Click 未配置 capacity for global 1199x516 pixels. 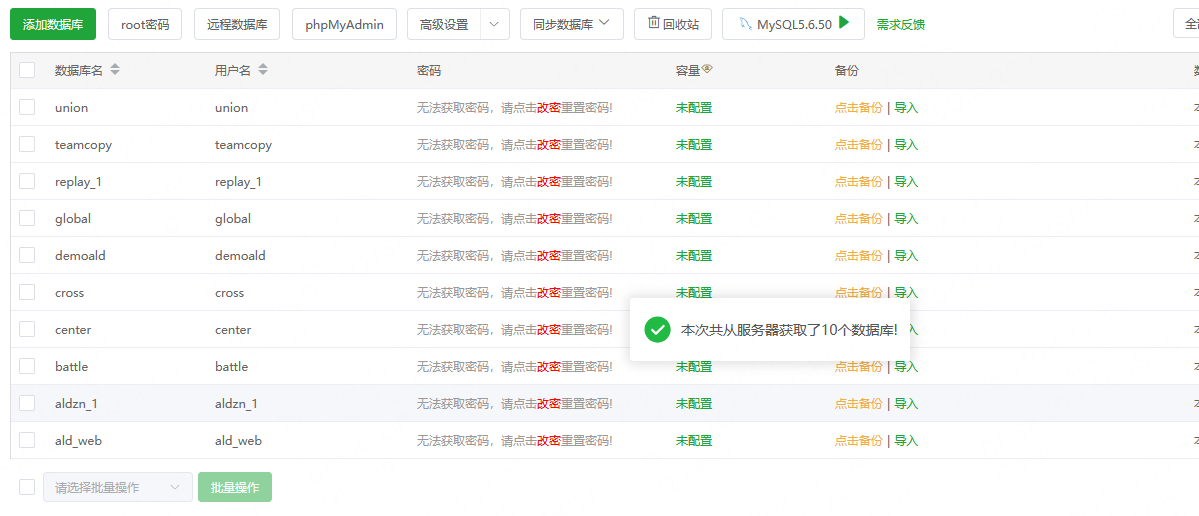click(x=694, y=219)
